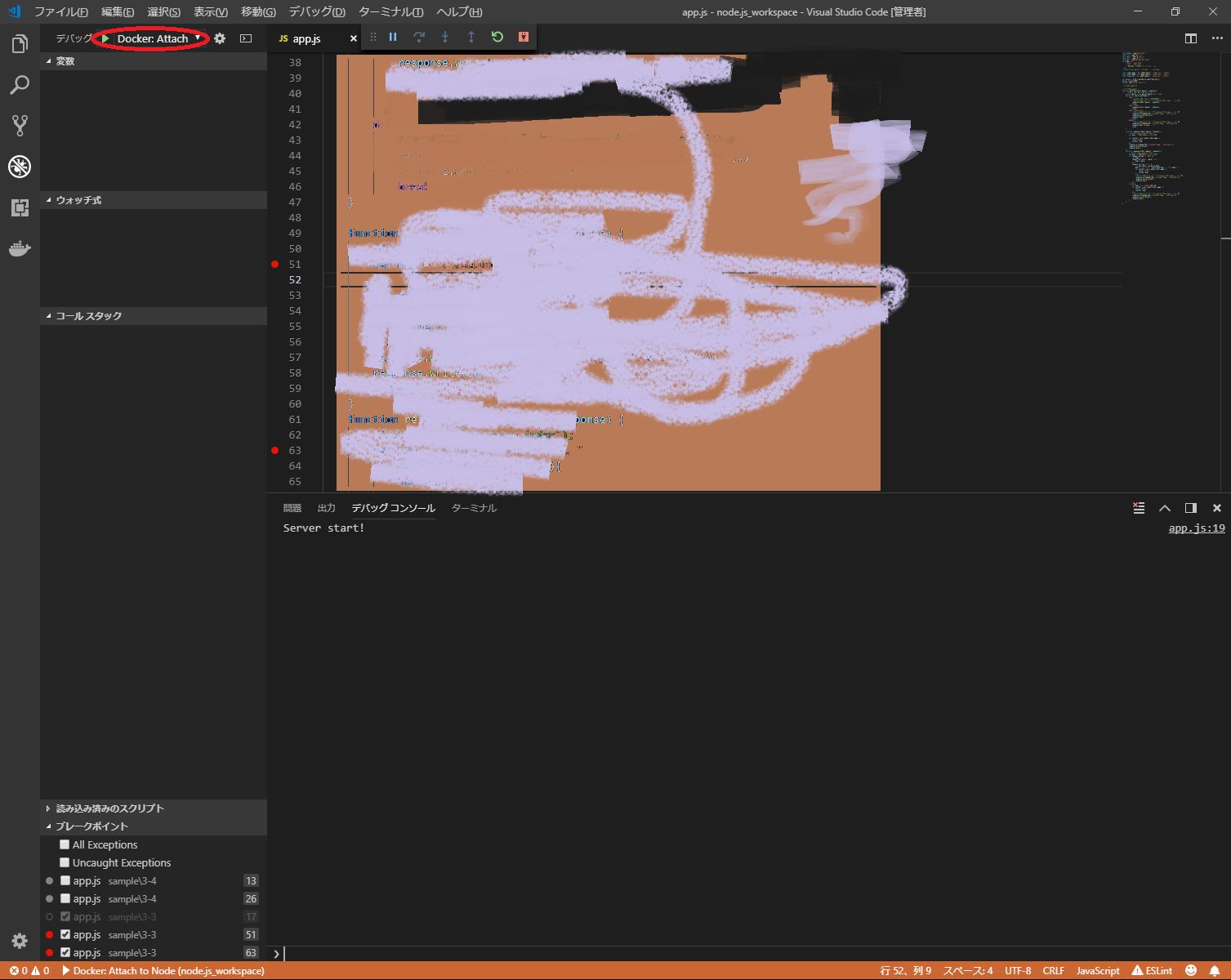Step over the current line

[x=419, y=37]
